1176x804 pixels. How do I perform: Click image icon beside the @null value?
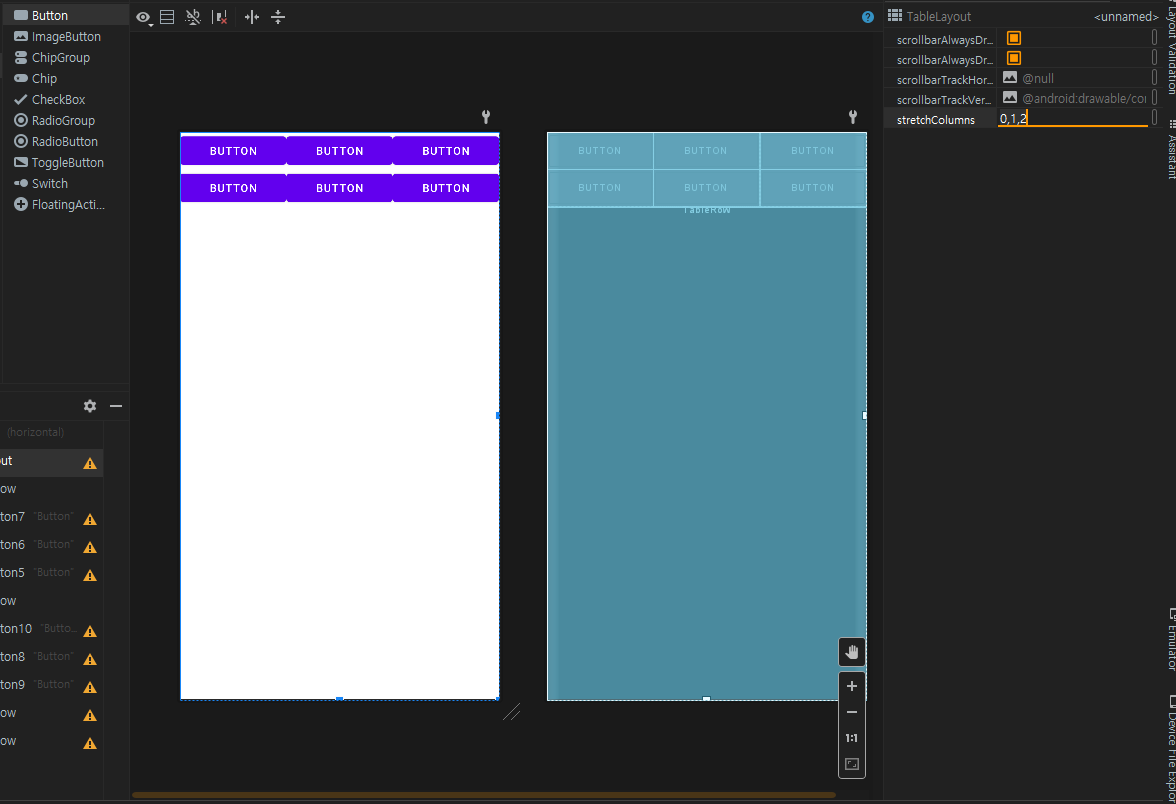coord(1010,77)
